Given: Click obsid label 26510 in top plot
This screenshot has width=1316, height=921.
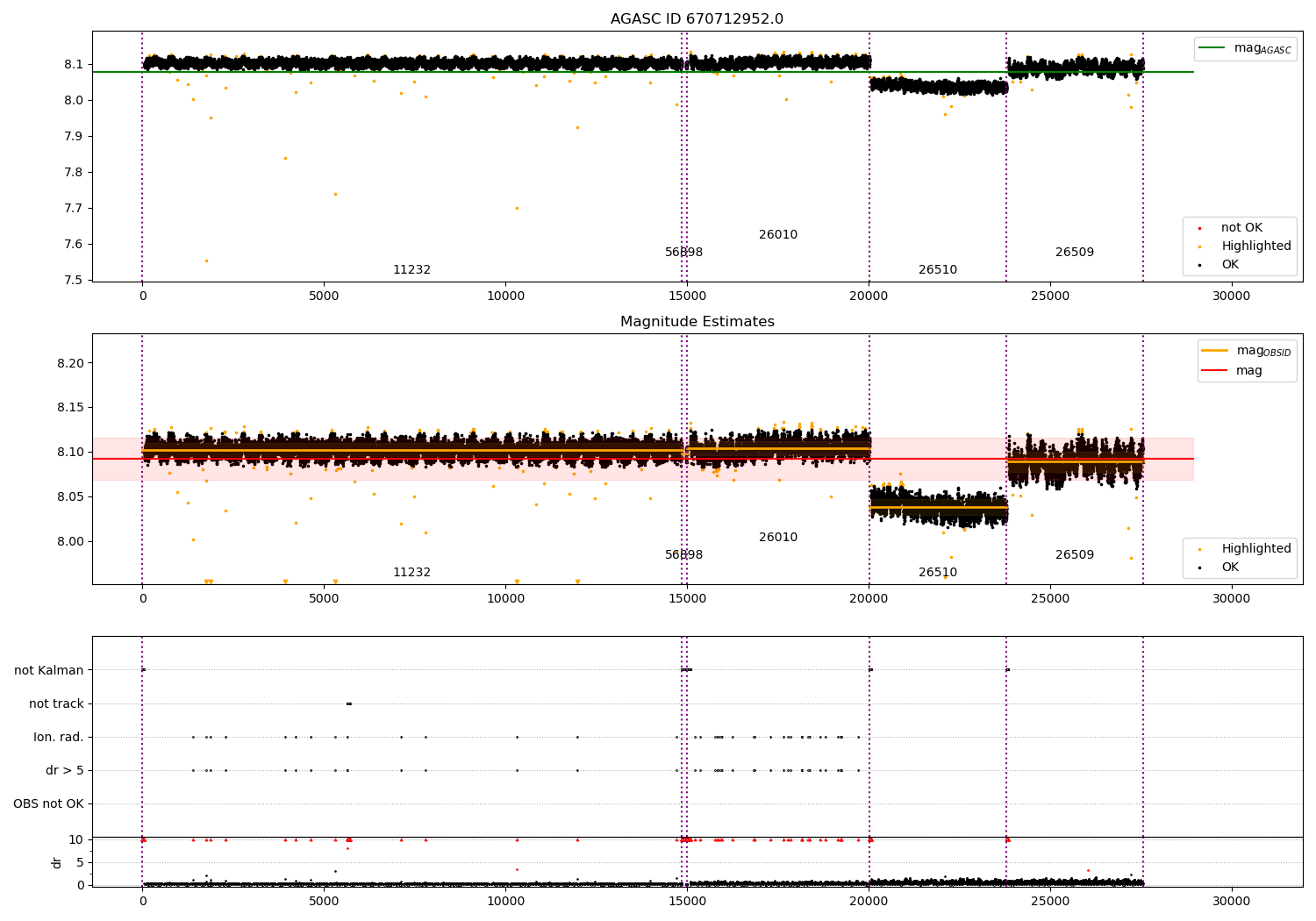Looking at the screenshot, I should point(938,270).
